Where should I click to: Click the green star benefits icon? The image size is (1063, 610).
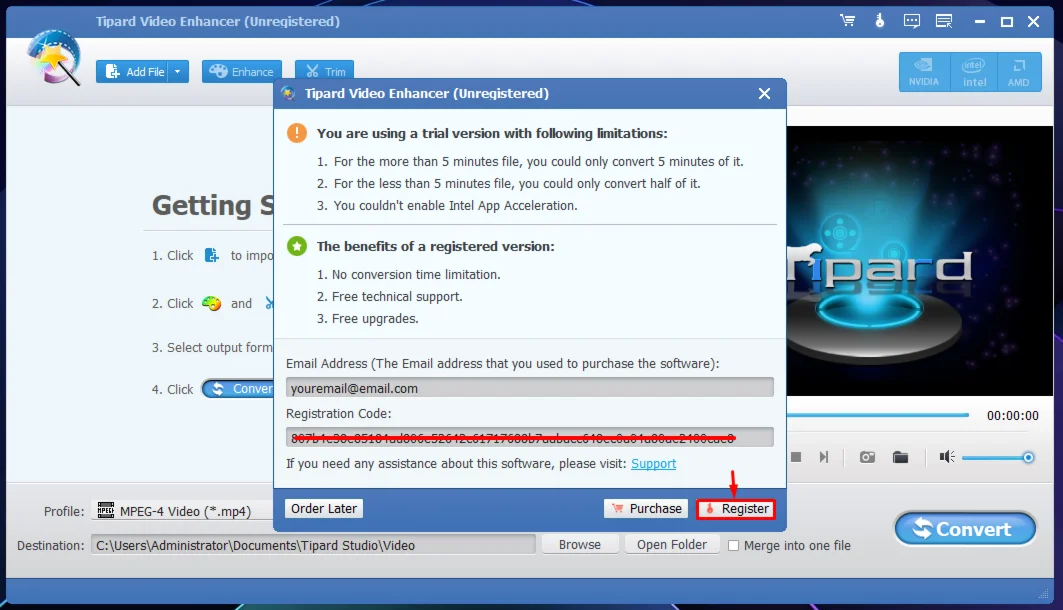(297, 246)
